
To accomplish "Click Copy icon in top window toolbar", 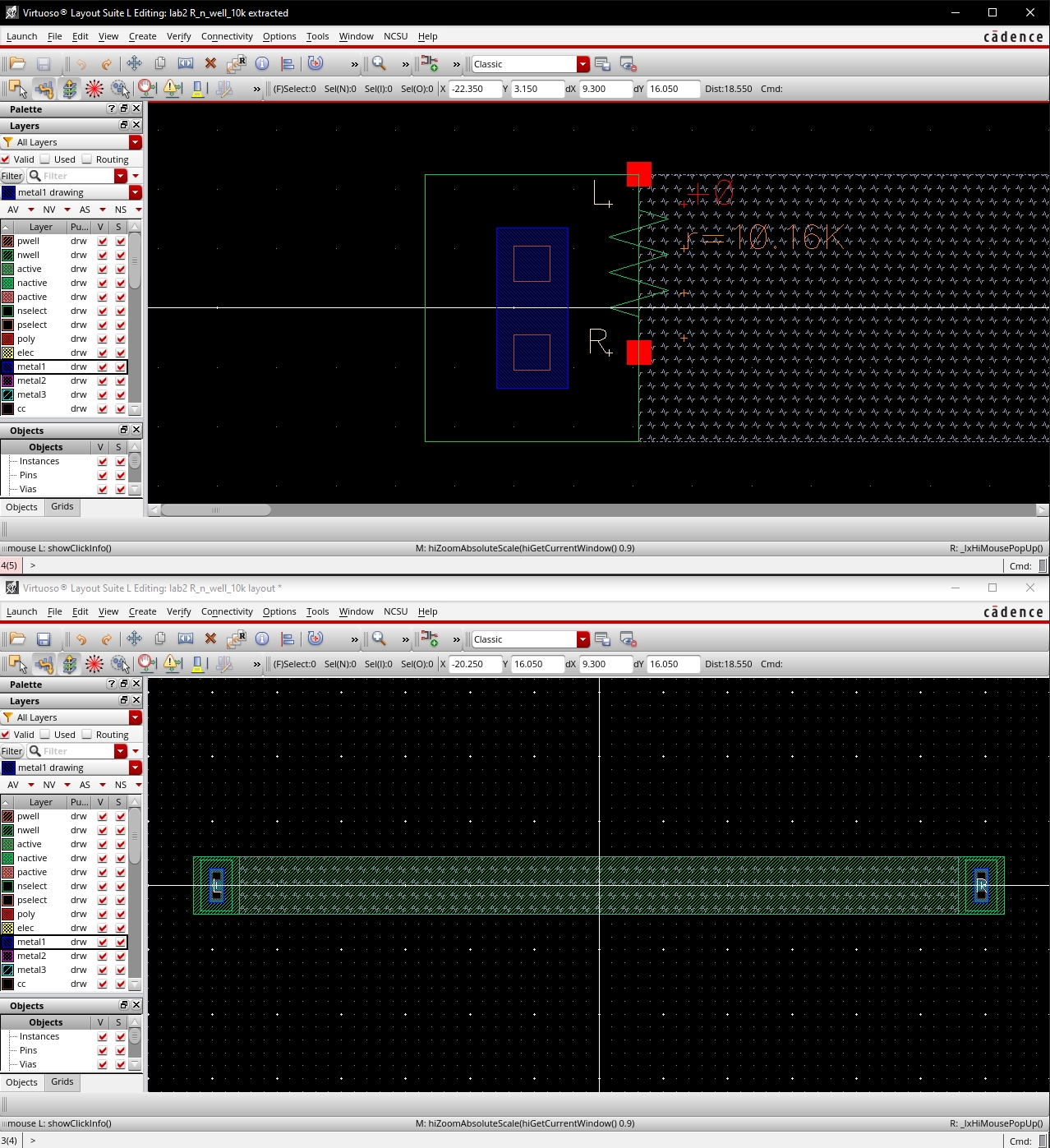I will (160, 64).
